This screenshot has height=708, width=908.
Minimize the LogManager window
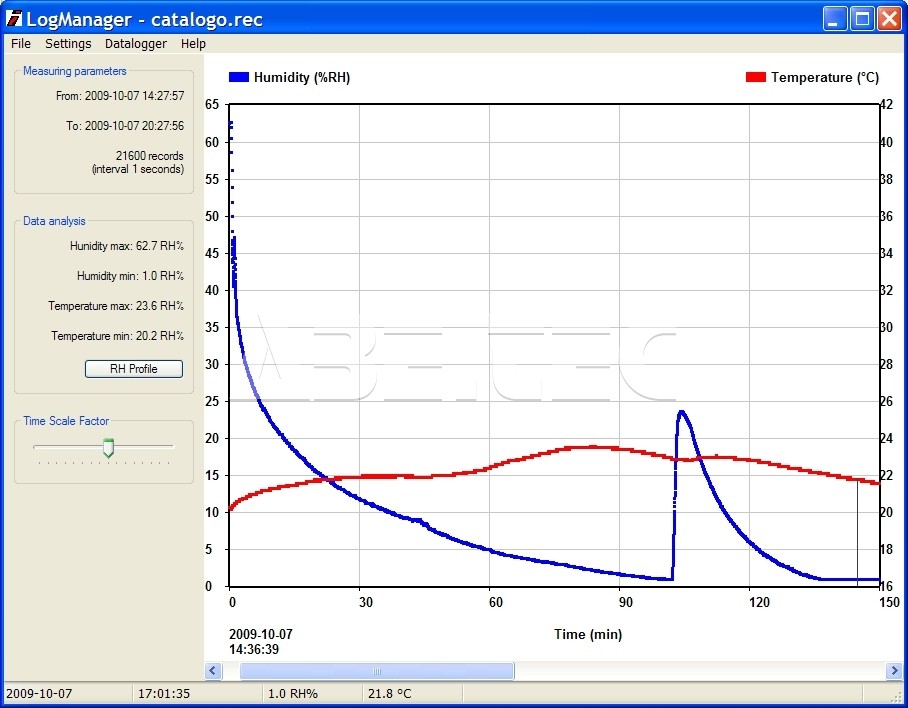click(836, 18)
